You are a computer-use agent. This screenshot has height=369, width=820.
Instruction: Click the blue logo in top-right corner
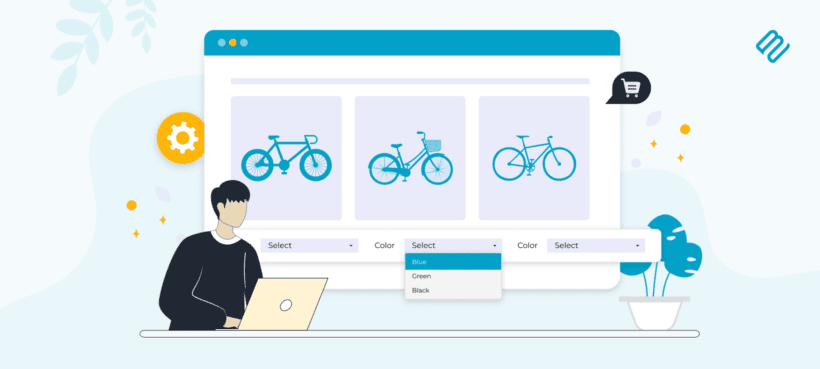pos(772,46)
